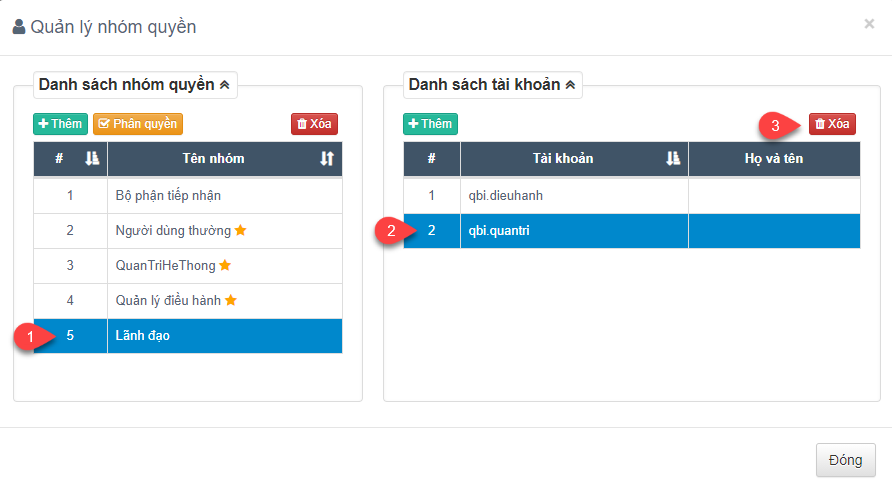Viewport: 892px width, 489px height.
Task: Delete selected account using 'Xóa' button
Action: [832, 124]
